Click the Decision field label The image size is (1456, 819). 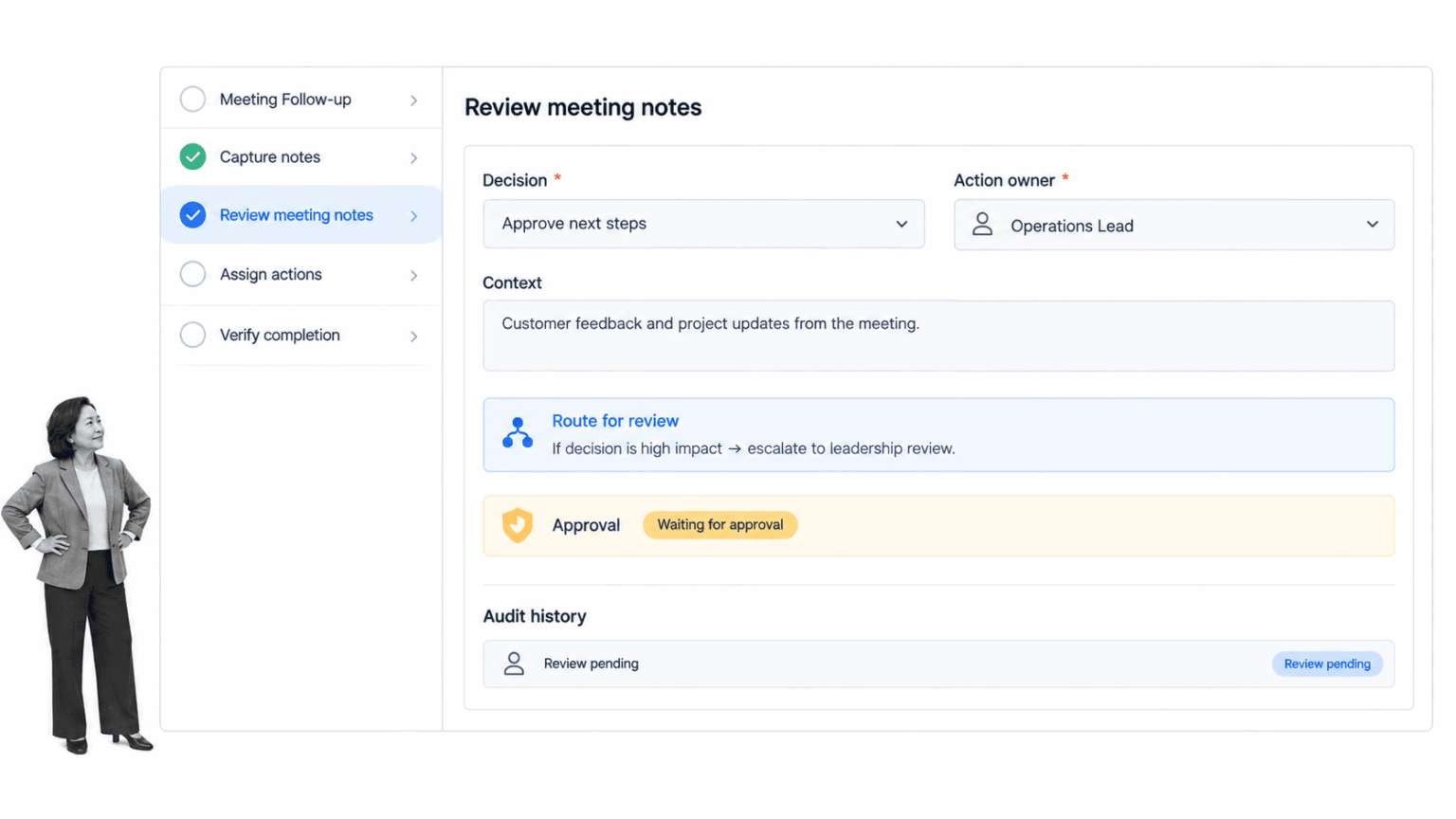click(x=515, y=180)
